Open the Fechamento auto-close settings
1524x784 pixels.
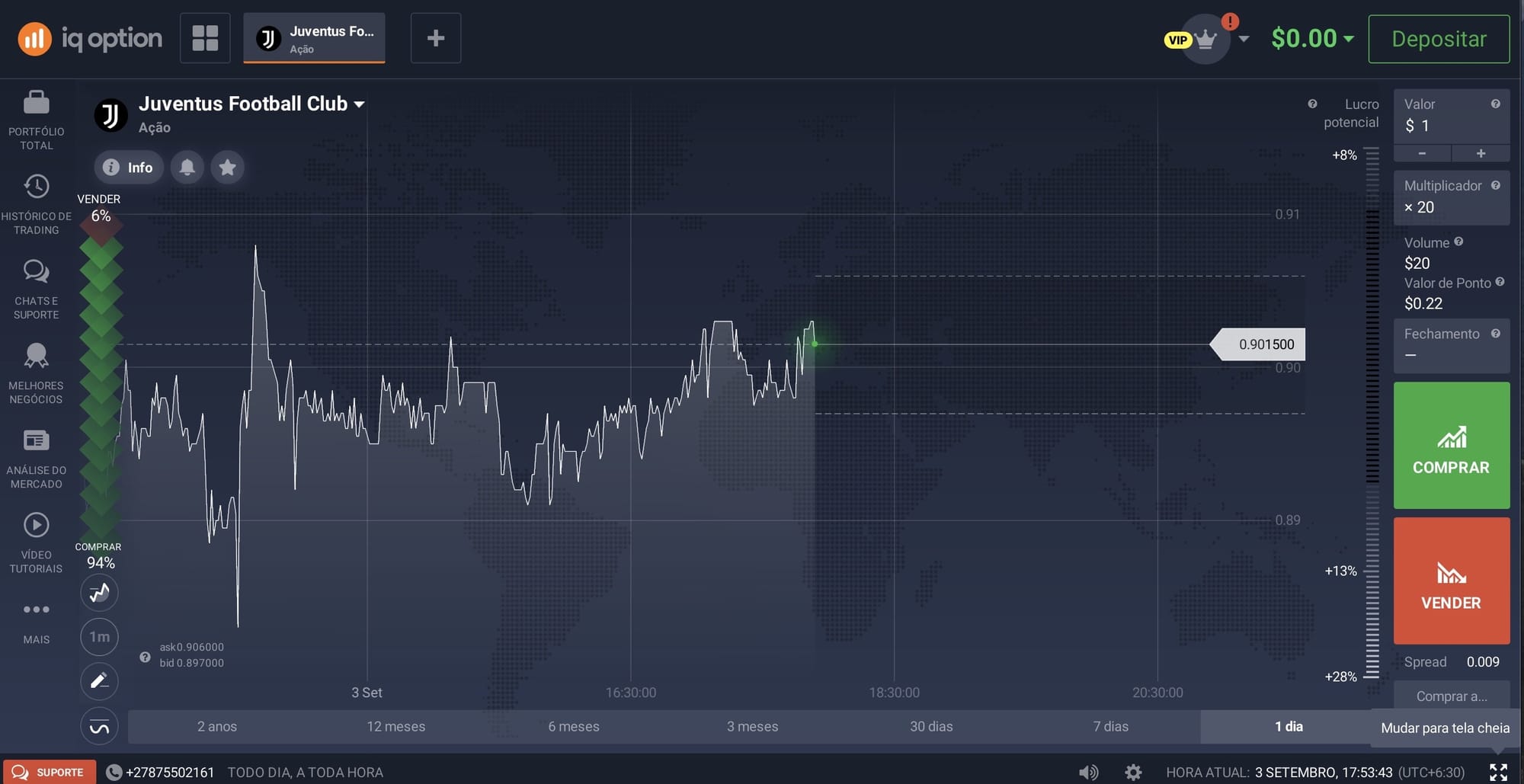(x=1452, y=346)
